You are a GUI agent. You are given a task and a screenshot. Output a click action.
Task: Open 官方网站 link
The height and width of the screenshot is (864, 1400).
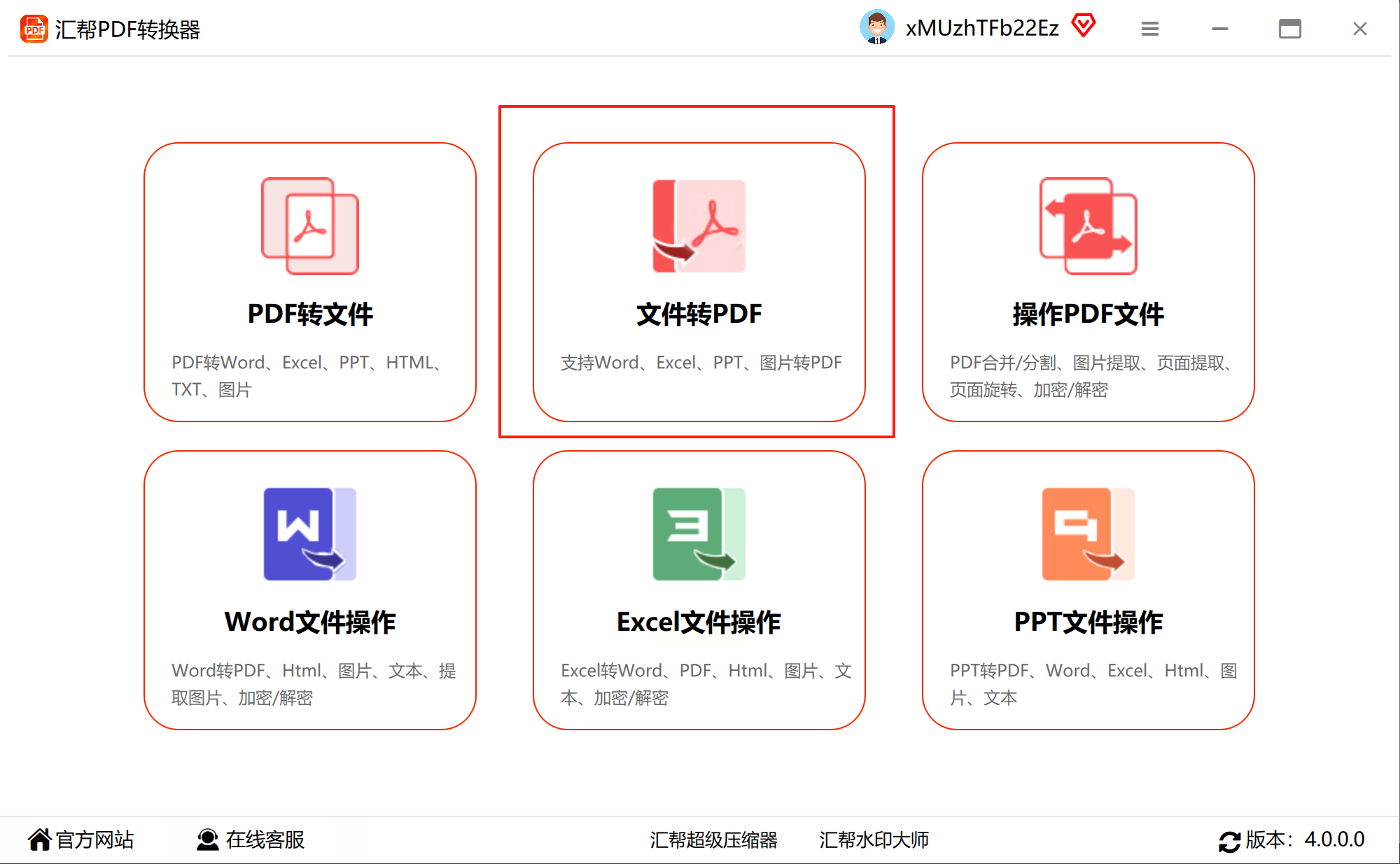coord(94,839)
